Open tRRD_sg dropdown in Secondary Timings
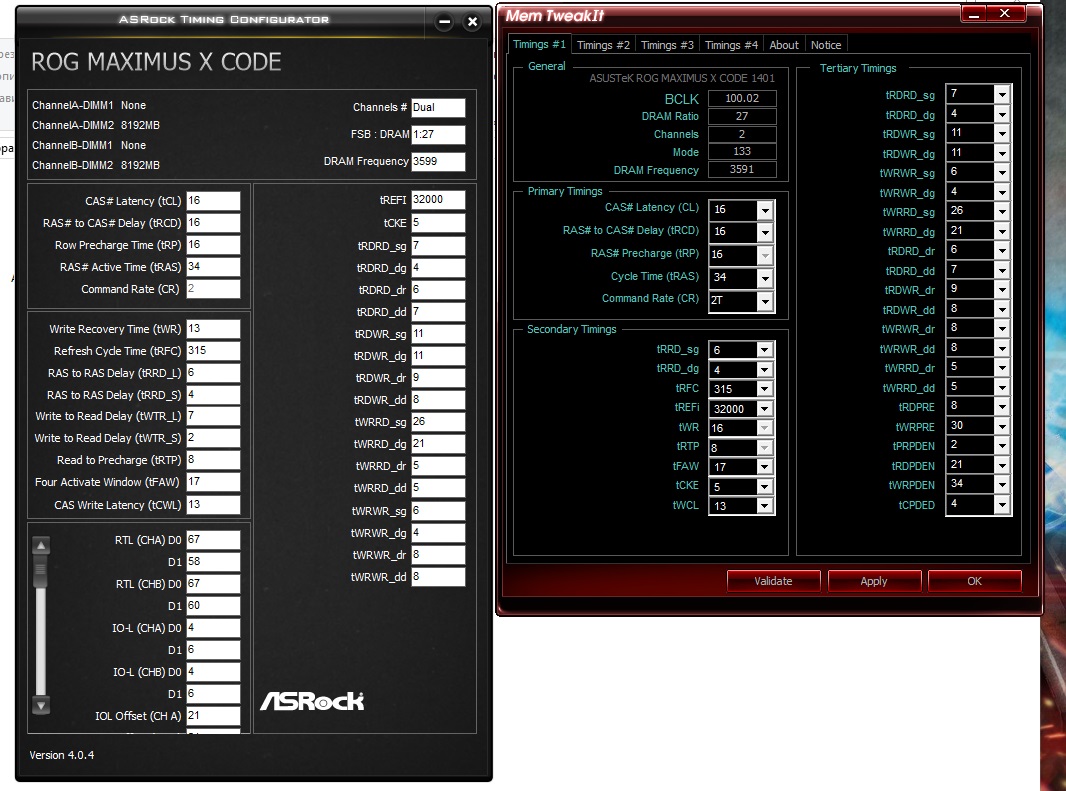 pyautogui.click(x=765, y=350)
